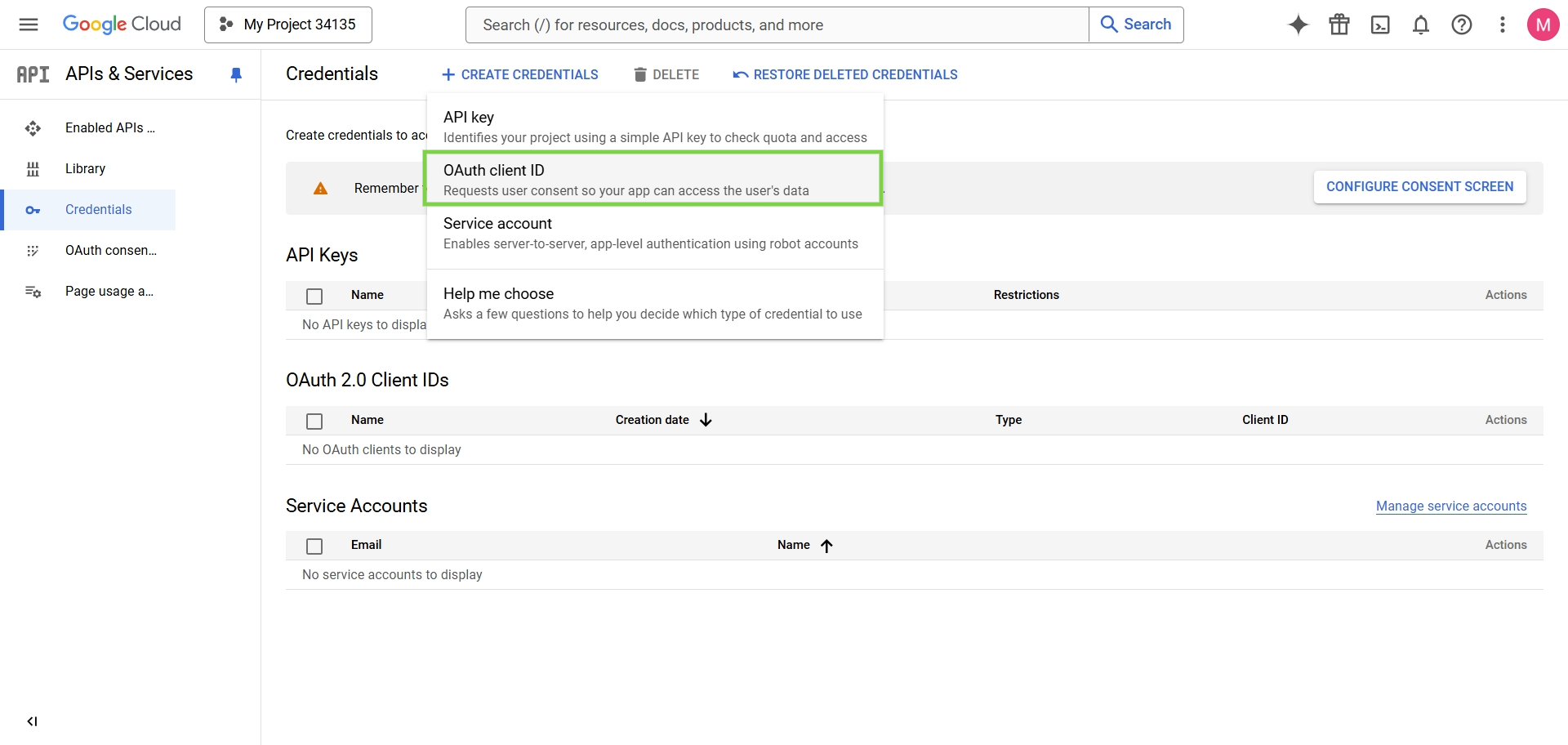1568x745 pixels.
Task: Click the Creation date column header
Action: (653, 420)
